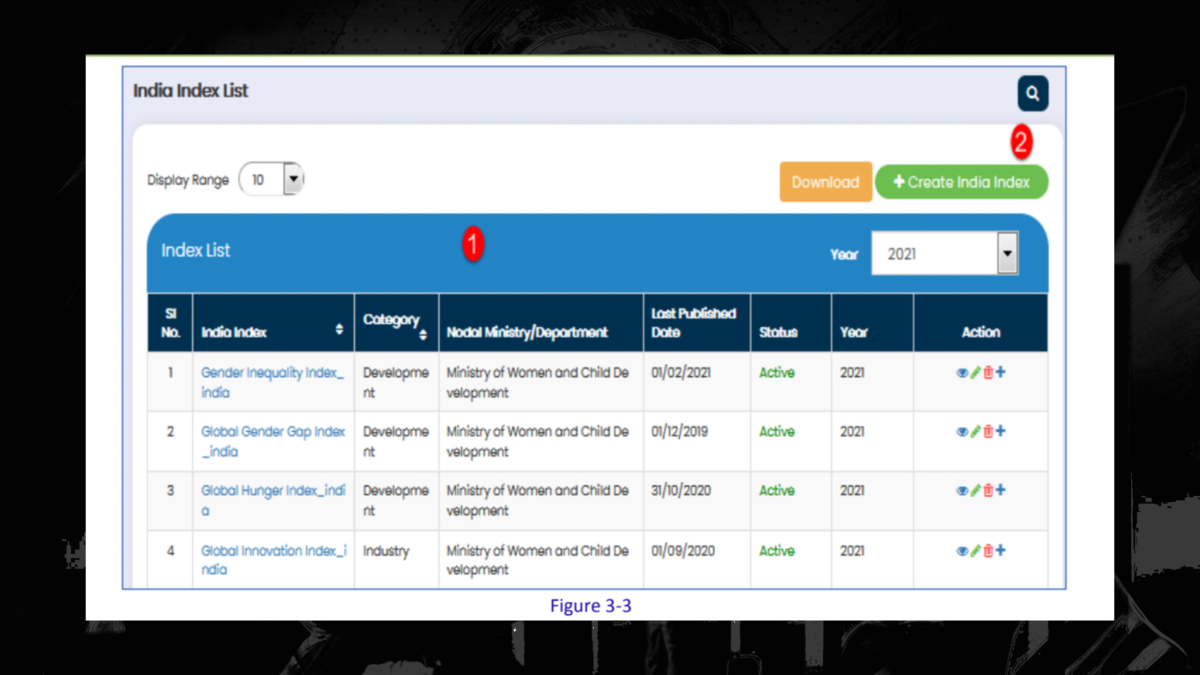
Task: Click plus icon for Global Innovation Index_india row
Action: [1001, 550]
